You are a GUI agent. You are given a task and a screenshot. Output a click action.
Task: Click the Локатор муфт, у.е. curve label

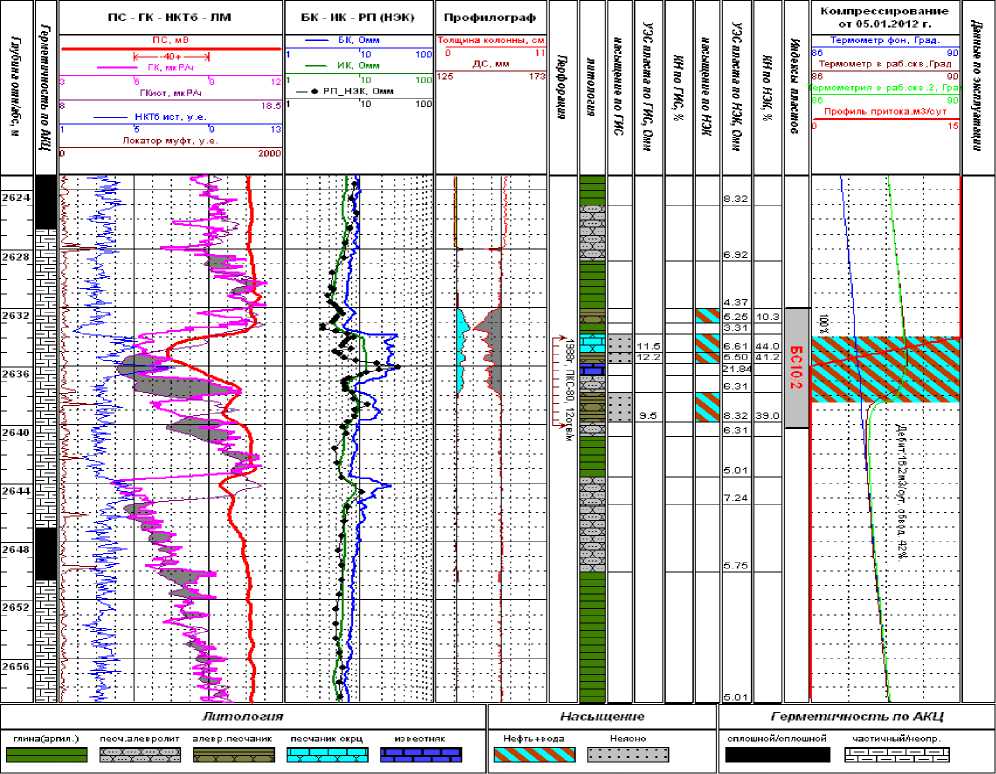[x=170, y=141]
